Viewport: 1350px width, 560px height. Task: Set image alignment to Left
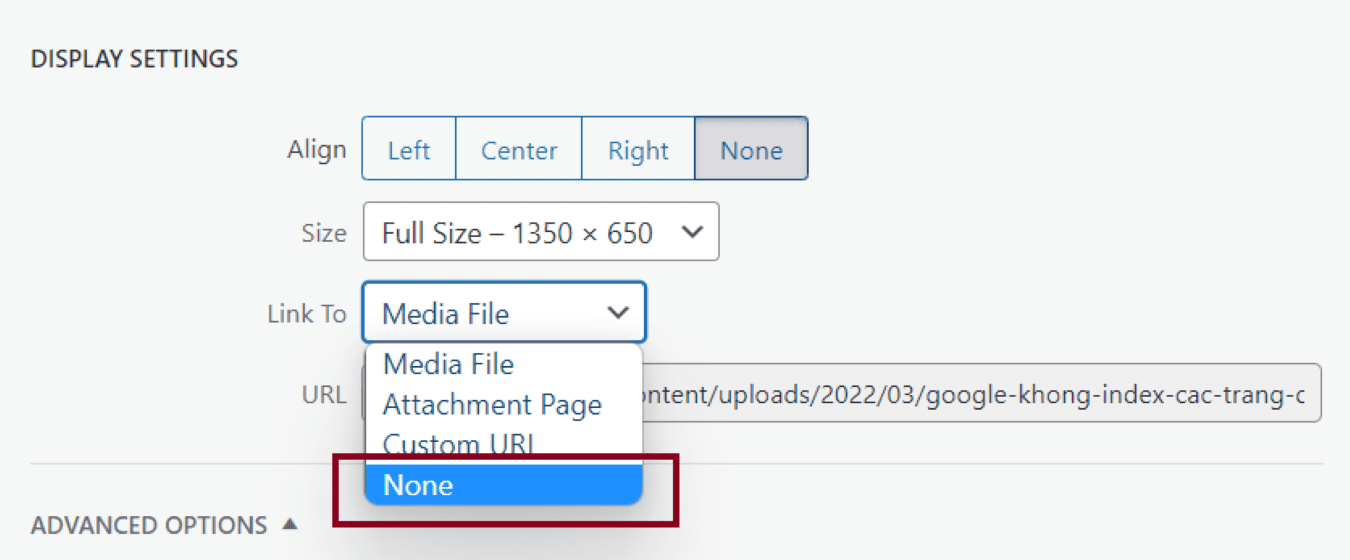(x=408, y=150)
